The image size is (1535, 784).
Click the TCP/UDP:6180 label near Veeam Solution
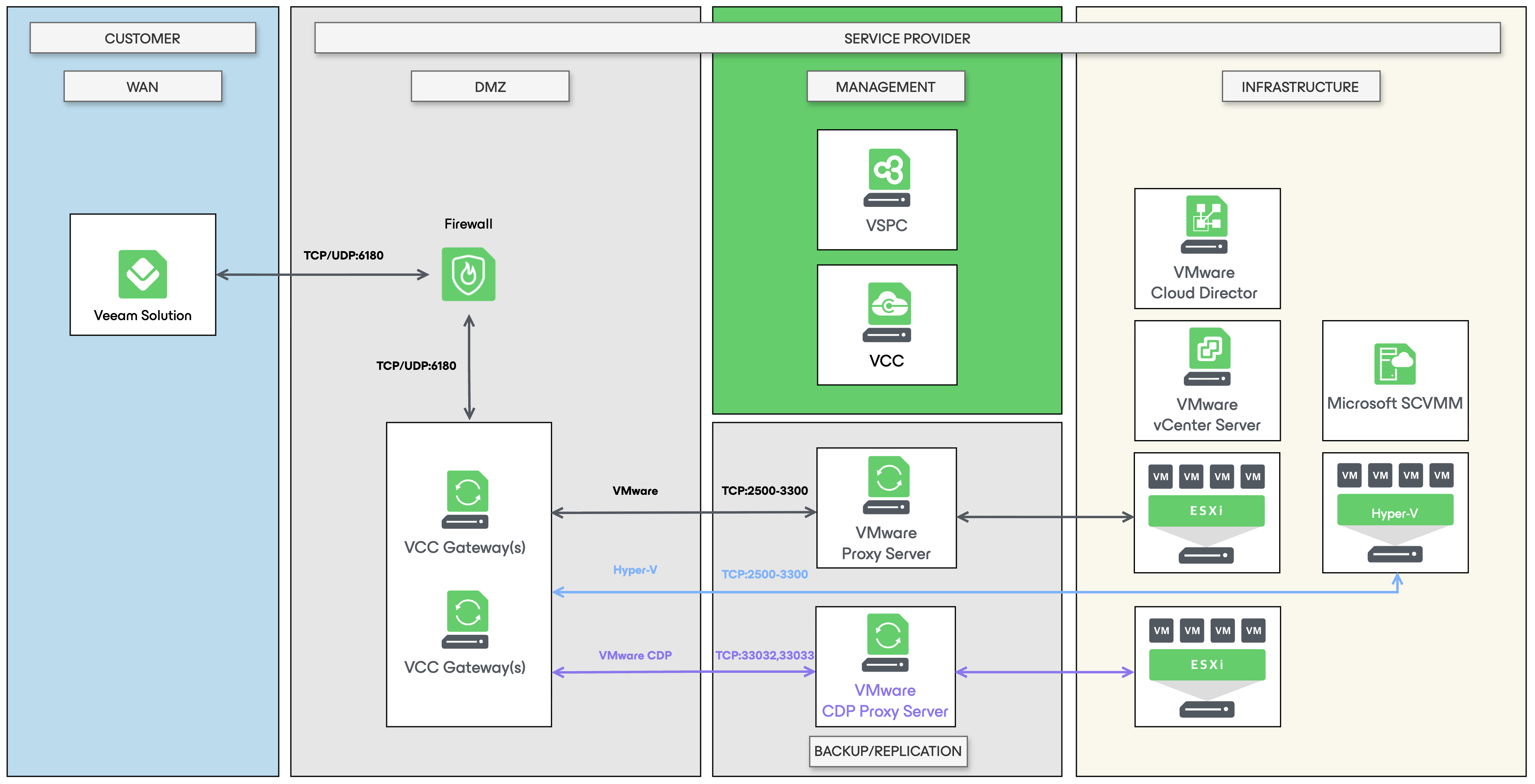[x=344, y=255]
